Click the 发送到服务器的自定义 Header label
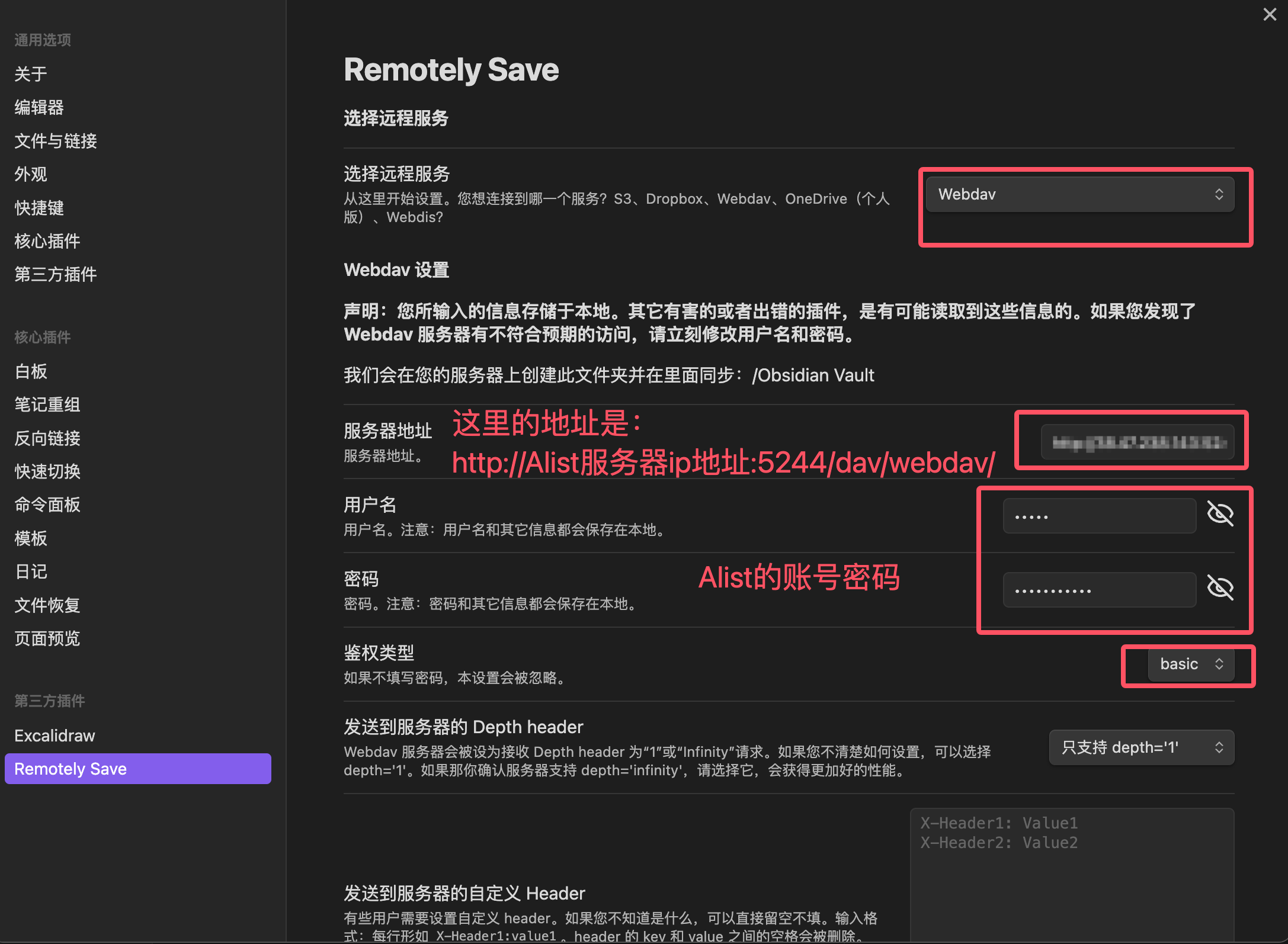The width and height of the screenshot is (1288, 944). [x=464, y=893]
